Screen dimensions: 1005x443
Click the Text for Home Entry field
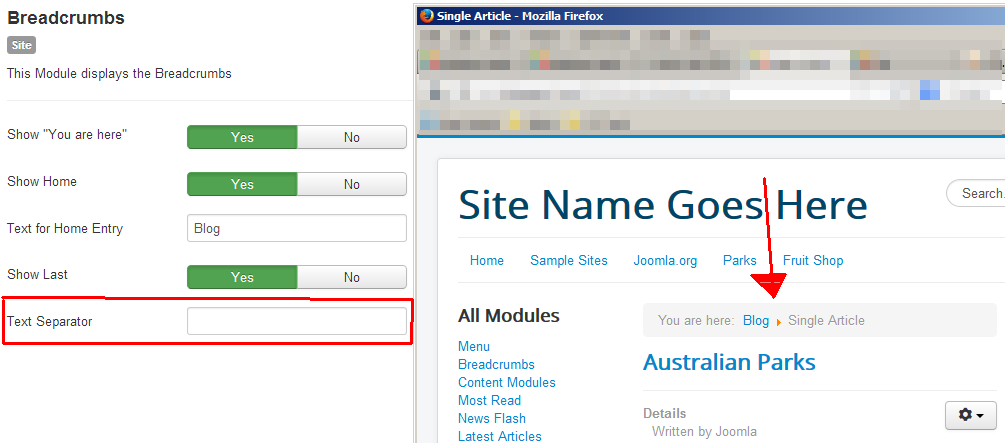pyautogui.click(x=296, y=228)
